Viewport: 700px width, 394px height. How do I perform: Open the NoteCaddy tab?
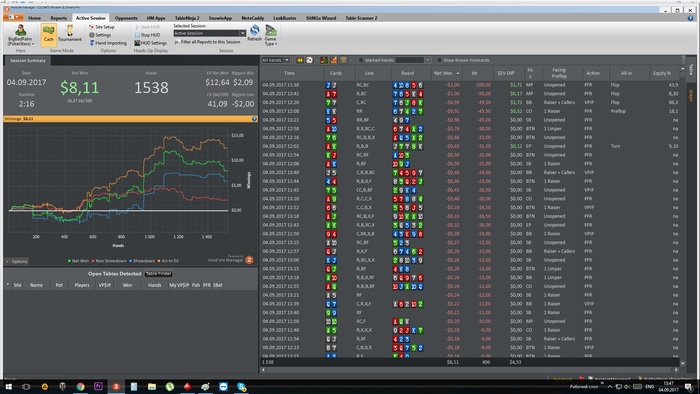pos(253,18)
